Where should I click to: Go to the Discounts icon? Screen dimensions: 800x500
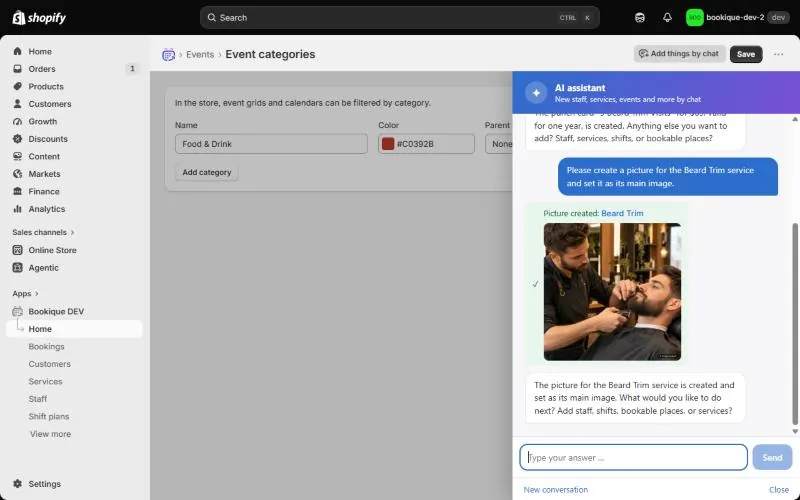coord(17,139)
